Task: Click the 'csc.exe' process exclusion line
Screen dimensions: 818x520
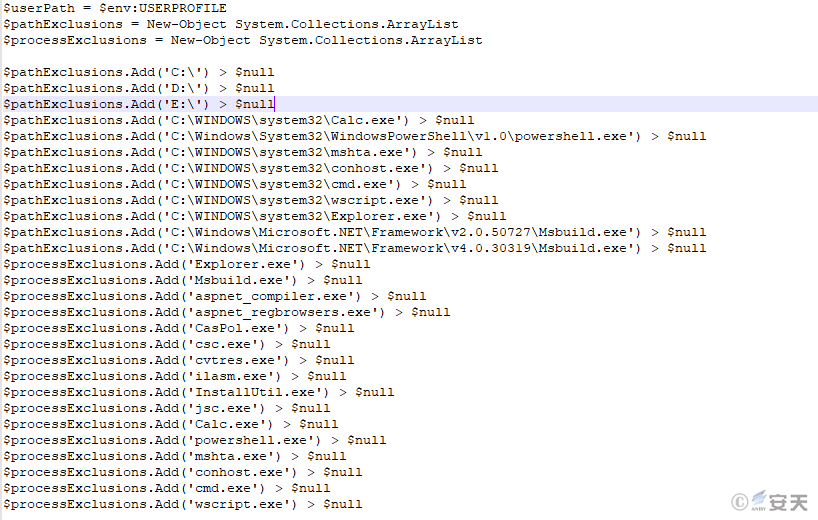Action: click(166, 344)
